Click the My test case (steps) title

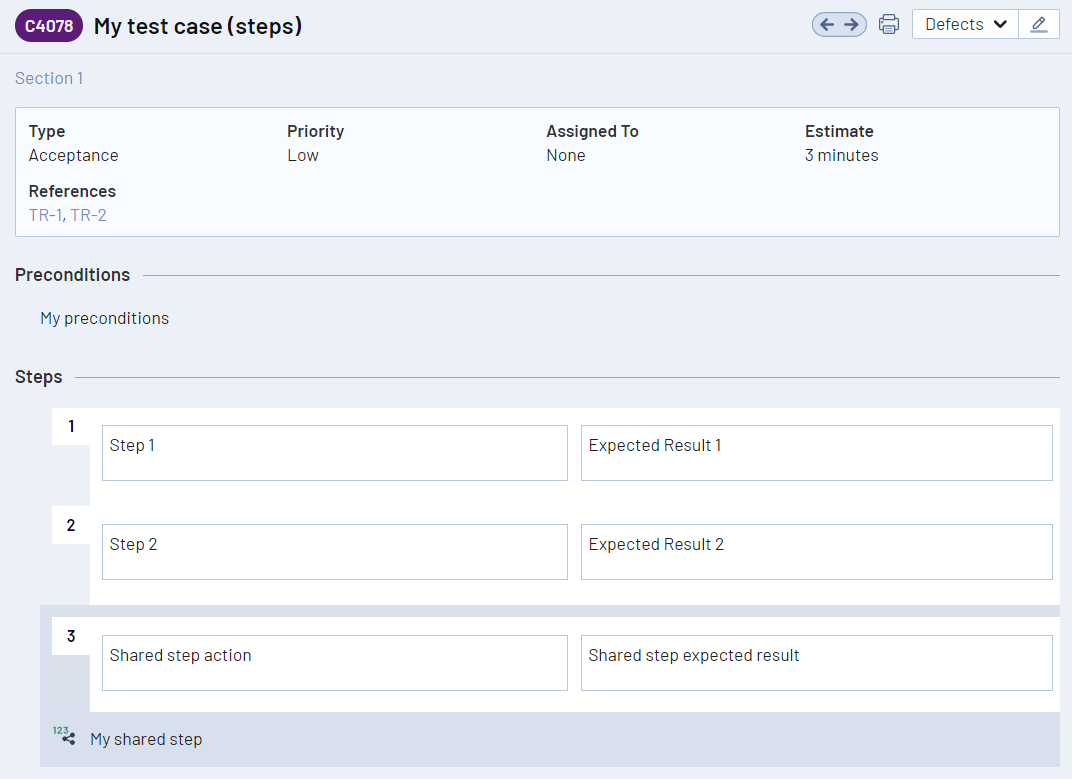click(x=198, y=26)
